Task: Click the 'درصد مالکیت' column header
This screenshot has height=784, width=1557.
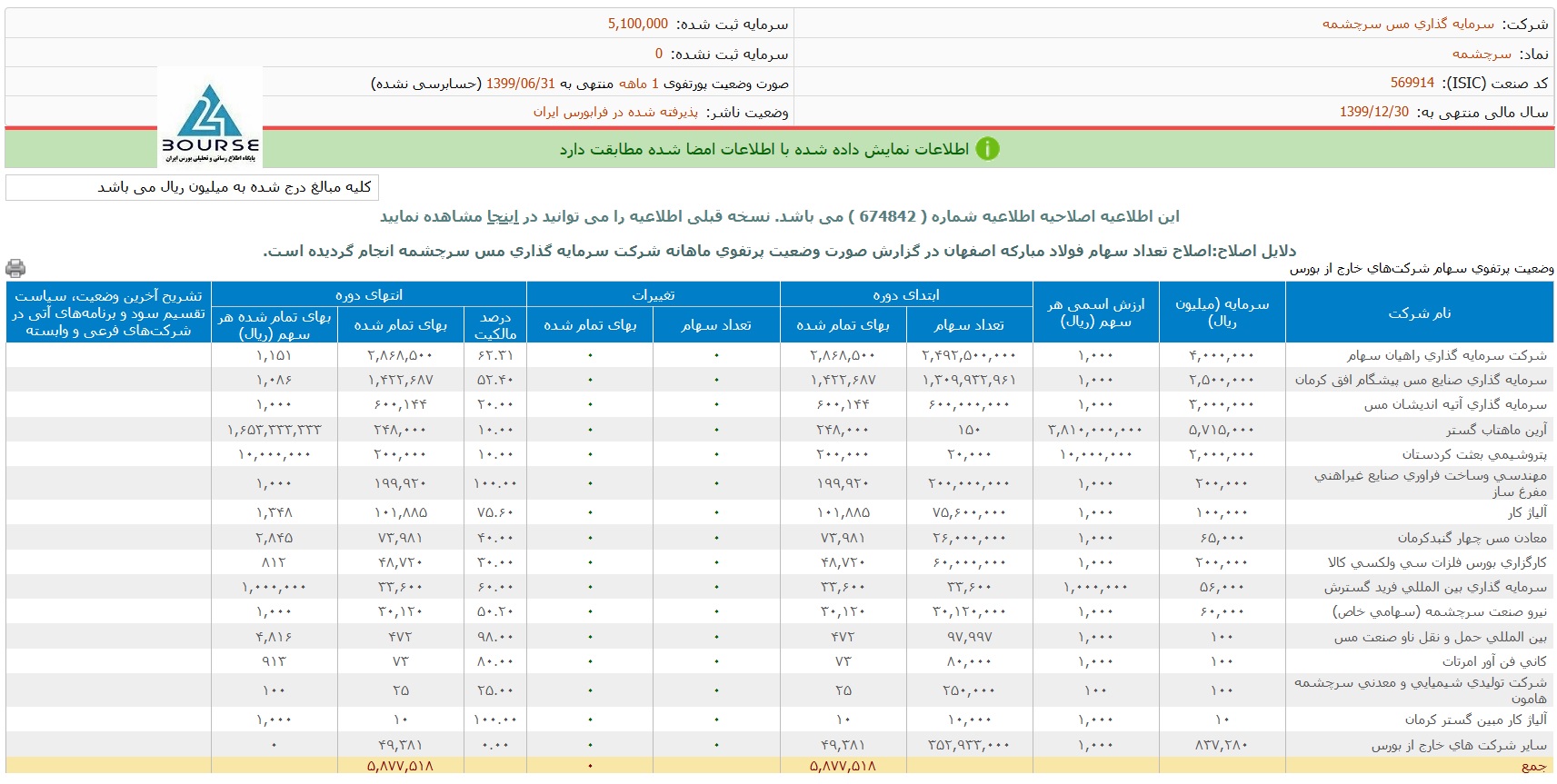Action: tap(494, 325)
